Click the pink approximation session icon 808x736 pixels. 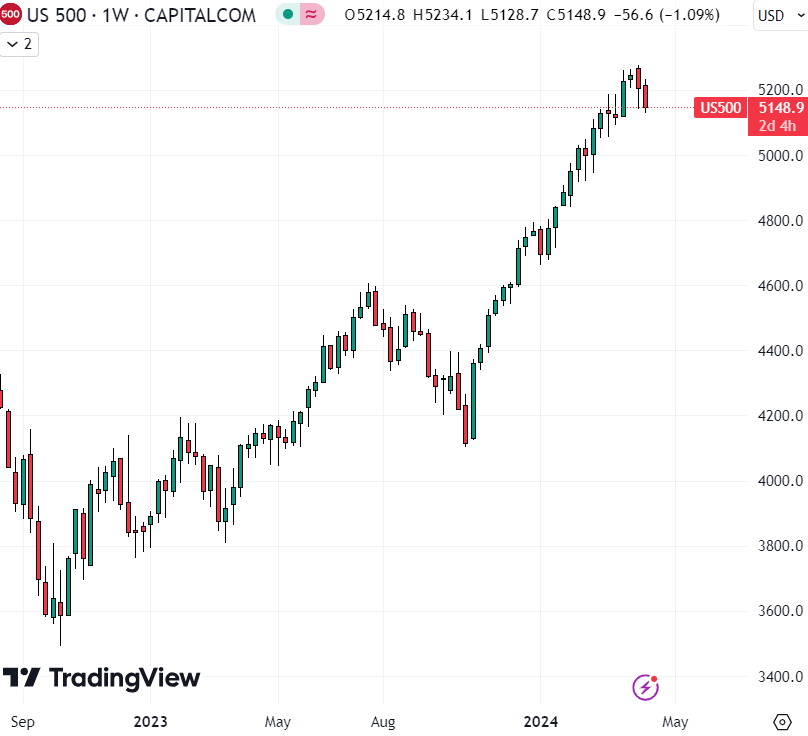[309, 15]
